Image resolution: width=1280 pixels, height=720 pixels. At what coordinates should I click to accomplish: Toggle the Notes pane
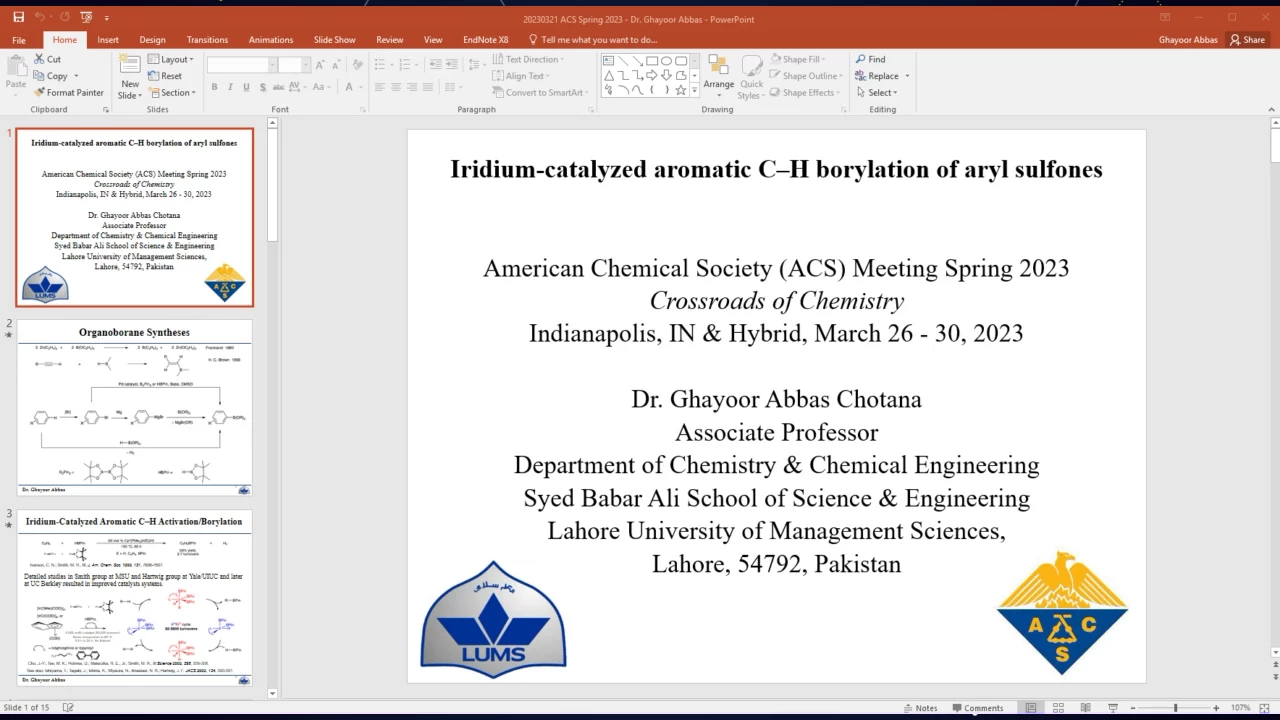[x=918, y=708]
